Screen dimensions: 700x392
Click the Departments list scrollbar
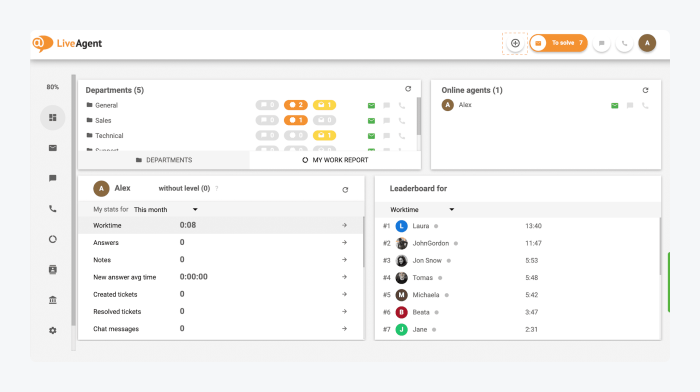pos(418,116)
